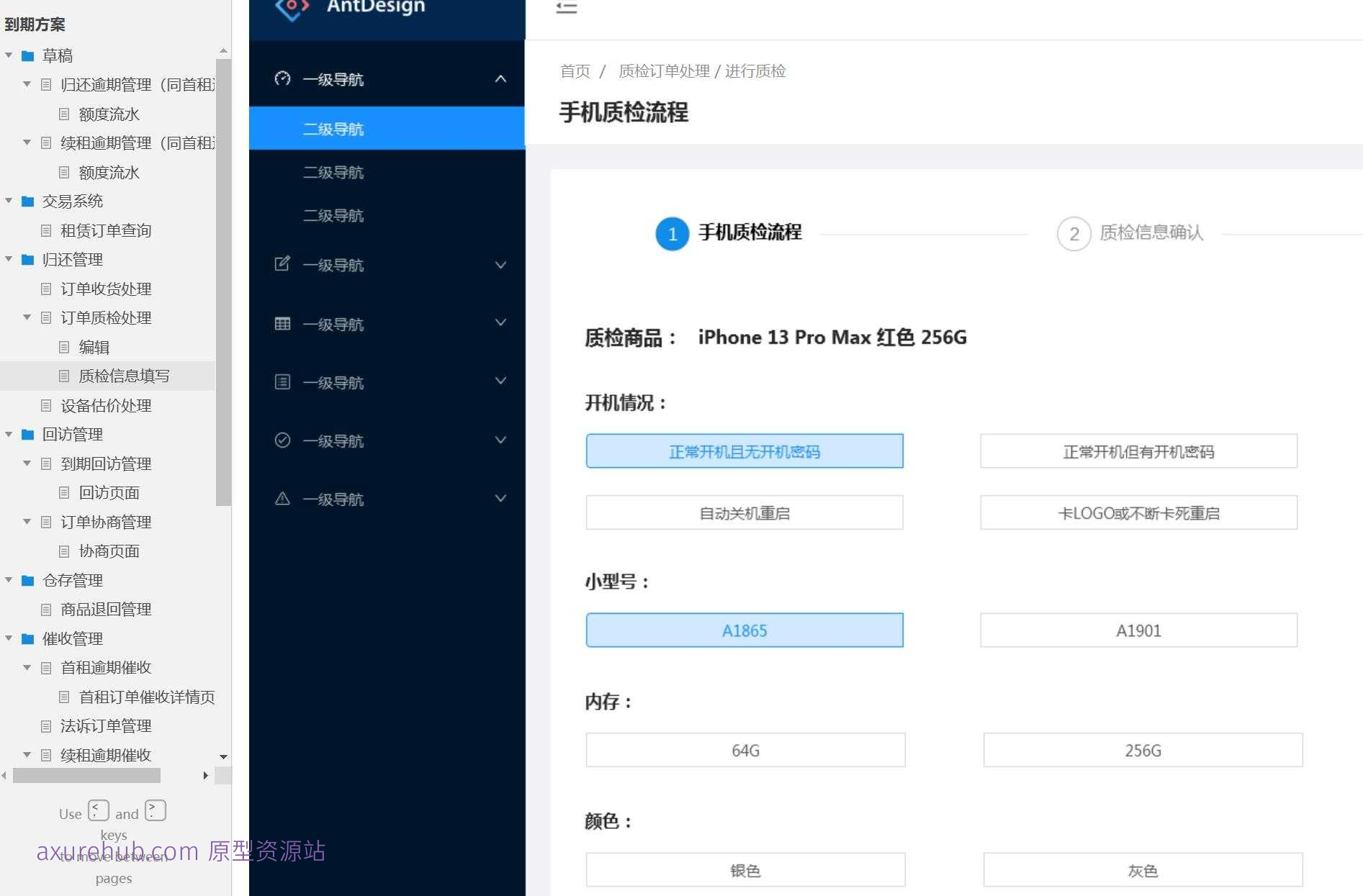Screen dimensions: 1363x896
Task: Click the edit icon beside 一级导航
Action: (x=282, y=264)
